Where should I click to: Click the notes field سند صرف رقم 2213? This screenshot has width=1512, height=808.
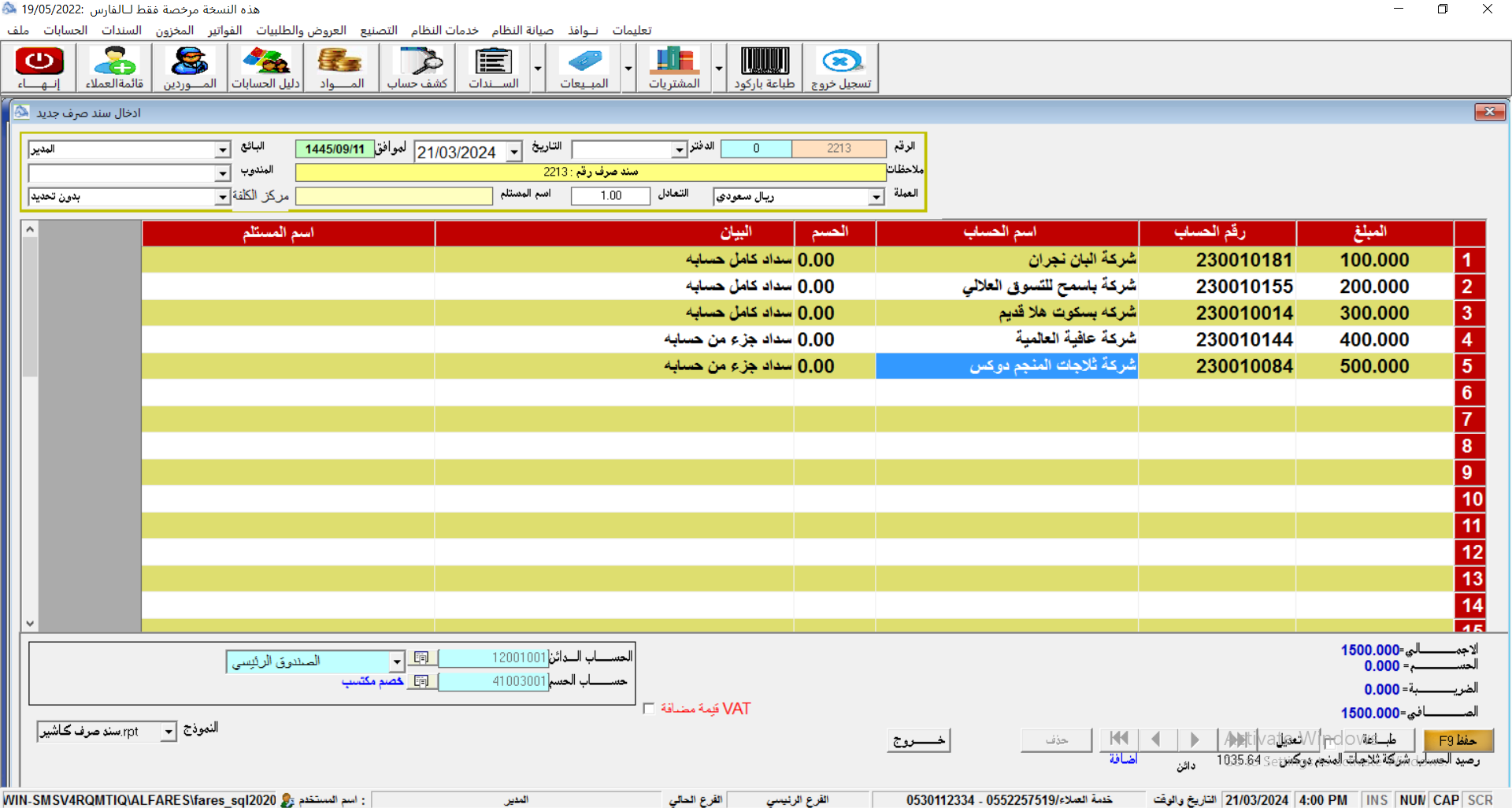coord(591,172)
